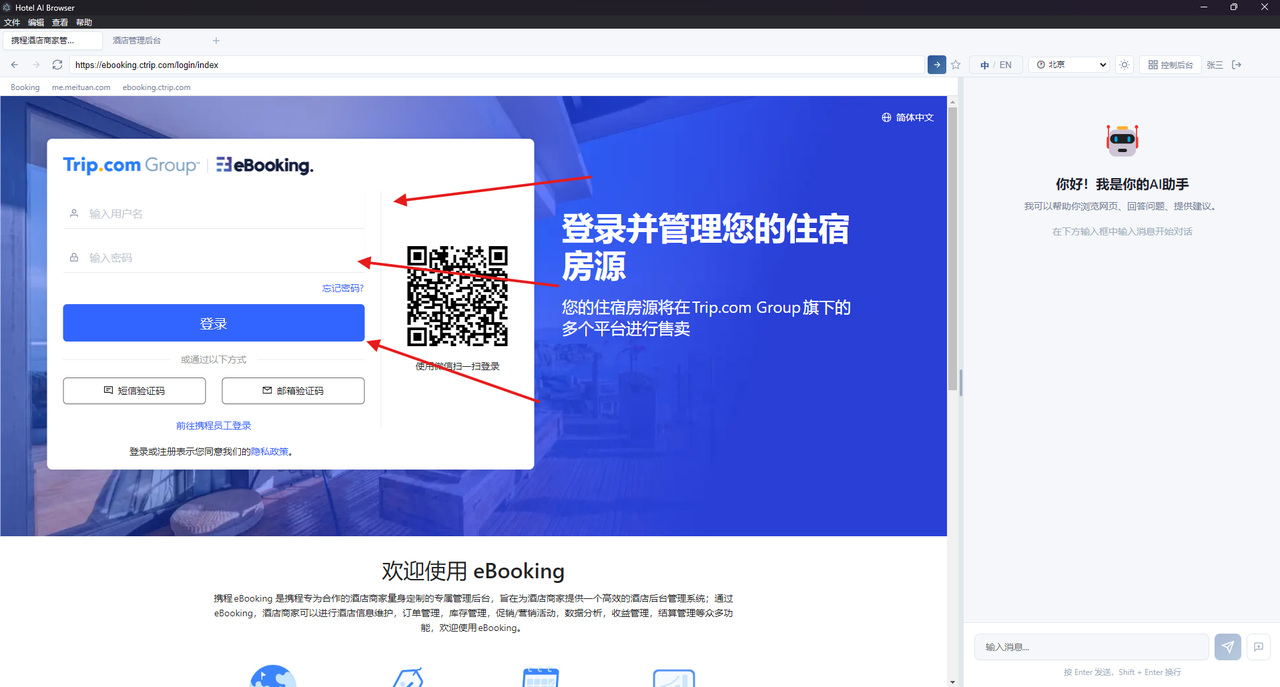The image size is (1280, 687).
Task: Switch to 酒店管理后台 tab
Action: pyautogui.click(x=137, y=41)
